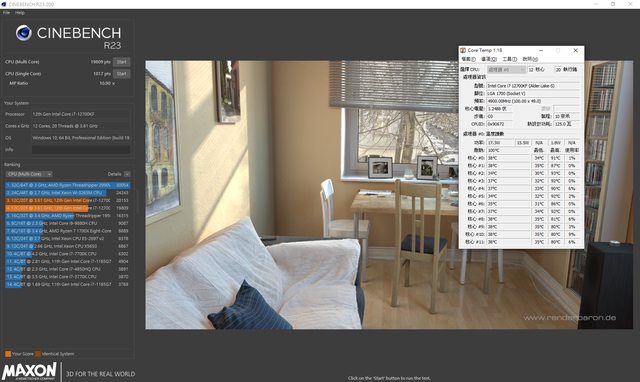Click the Core Temp title bar icon
The width and height of the screenshot is (640, 382).
click(x=463, y=50)
